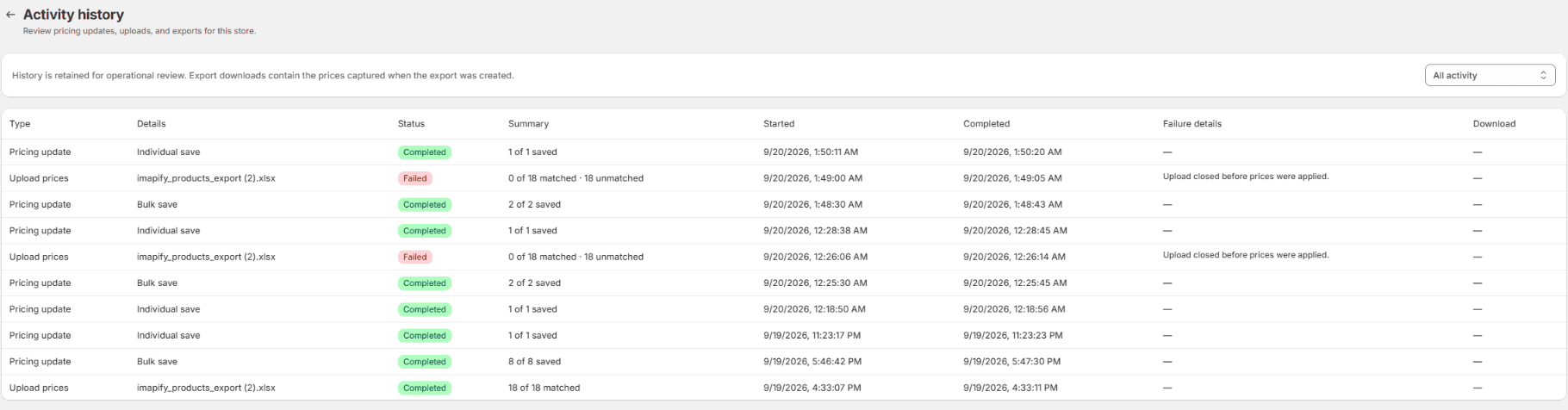This screenshot has height=410, width=1568.
Task: Click the failure message in the 12:26:14 AM row
Action: (x=1246, y=255)
